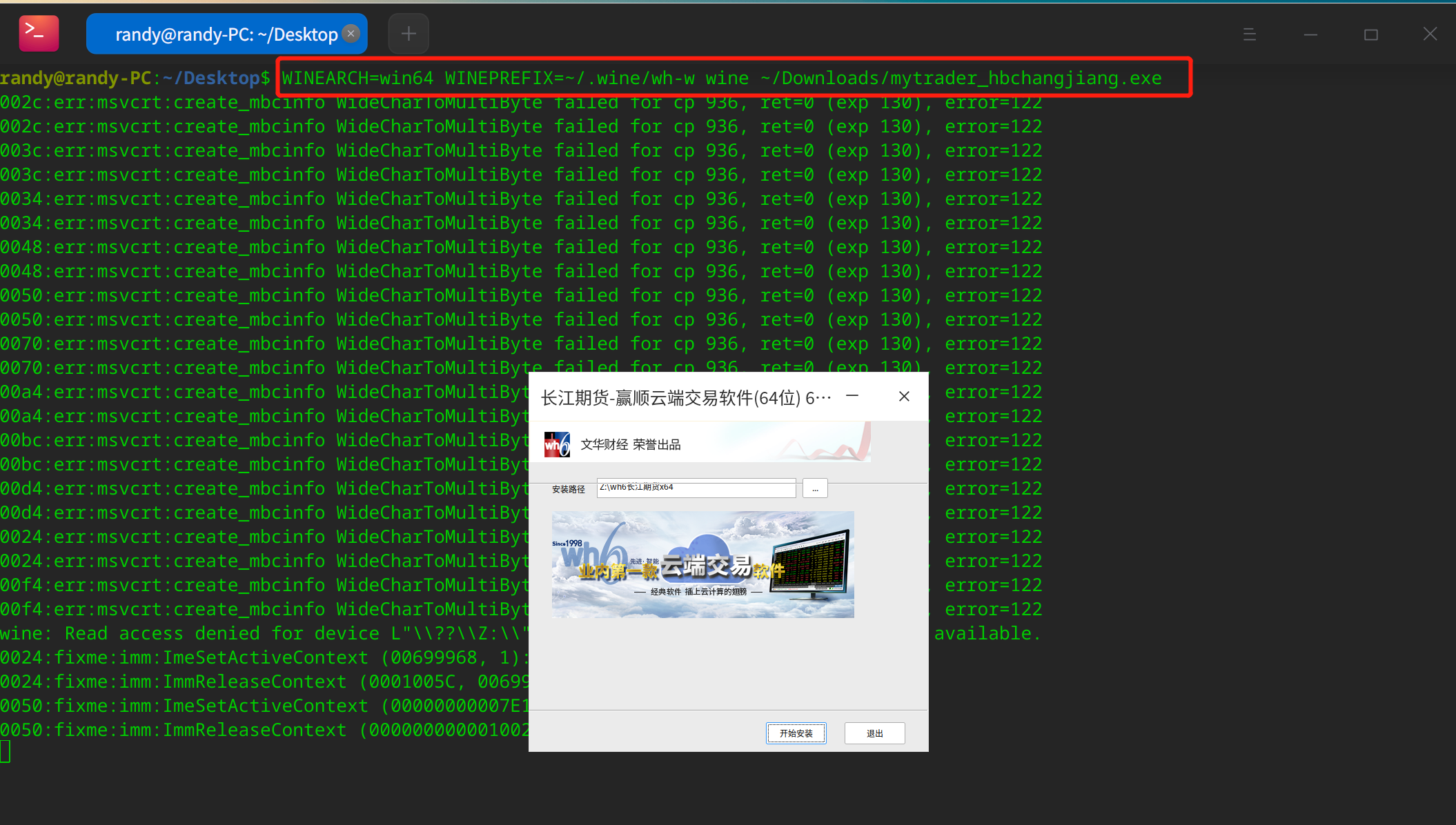1456x825 pixels.
Task: Minimize the 长江期货 installer dialog
Action: [x=852, y=396]
